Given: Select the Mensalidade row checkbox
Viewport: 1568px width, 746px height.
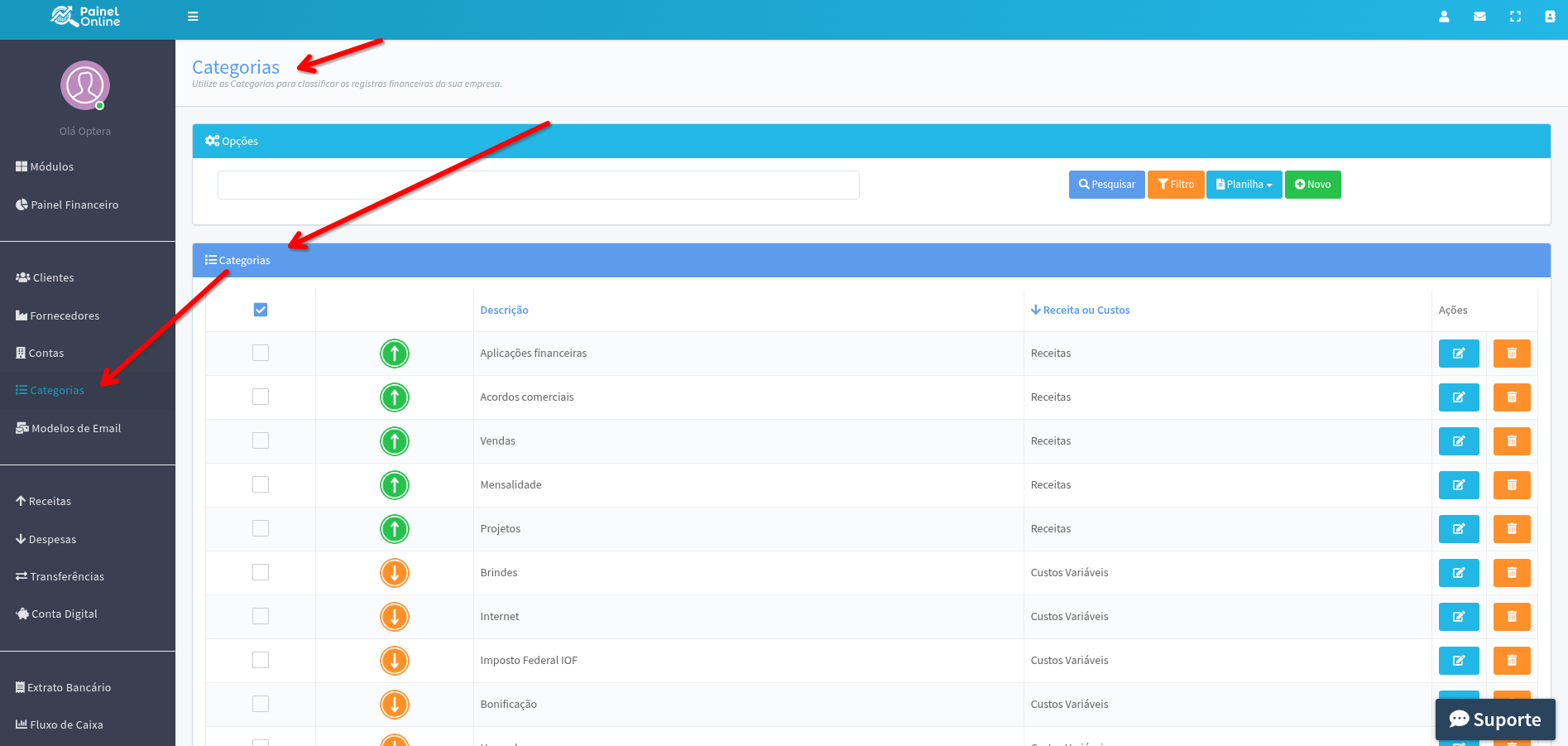Looking at the screenshot, I should pyautogui.click(x=261, y=485).
